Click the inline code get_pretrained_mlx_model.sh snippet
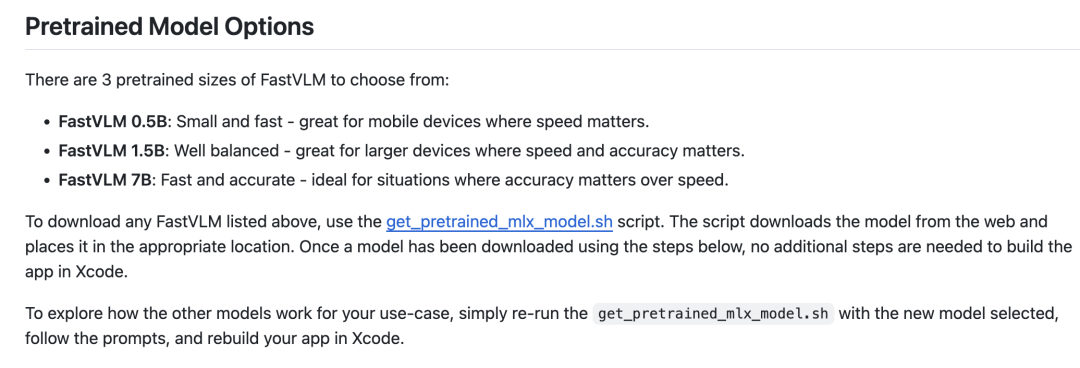 [x=714, y=314]
